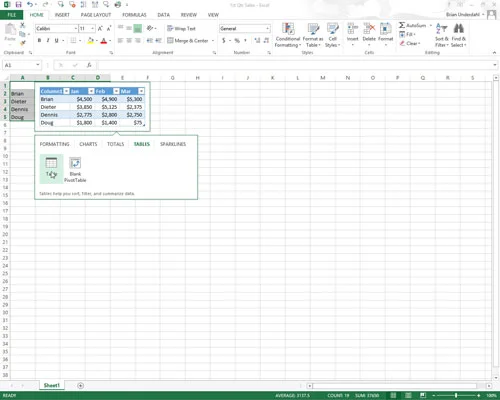The image size is (500, 400).
Task: Switch to the CHARTS tab in Quick Analysis
Action: [88, 144]
